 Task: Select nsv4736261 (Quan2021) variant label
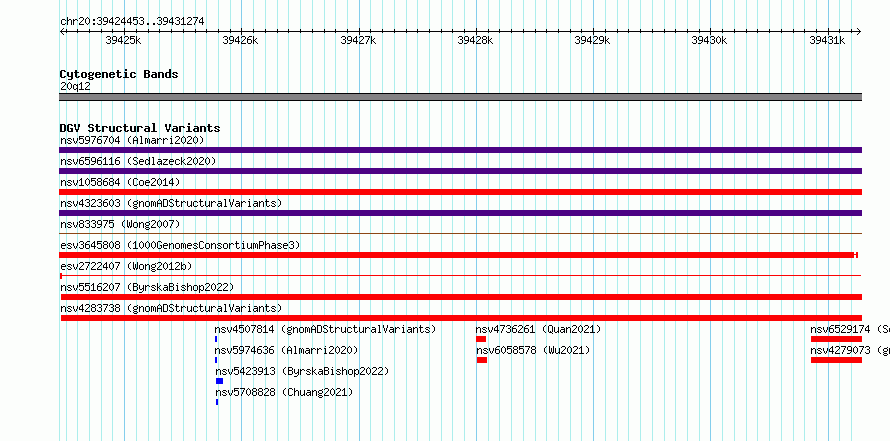538,329
